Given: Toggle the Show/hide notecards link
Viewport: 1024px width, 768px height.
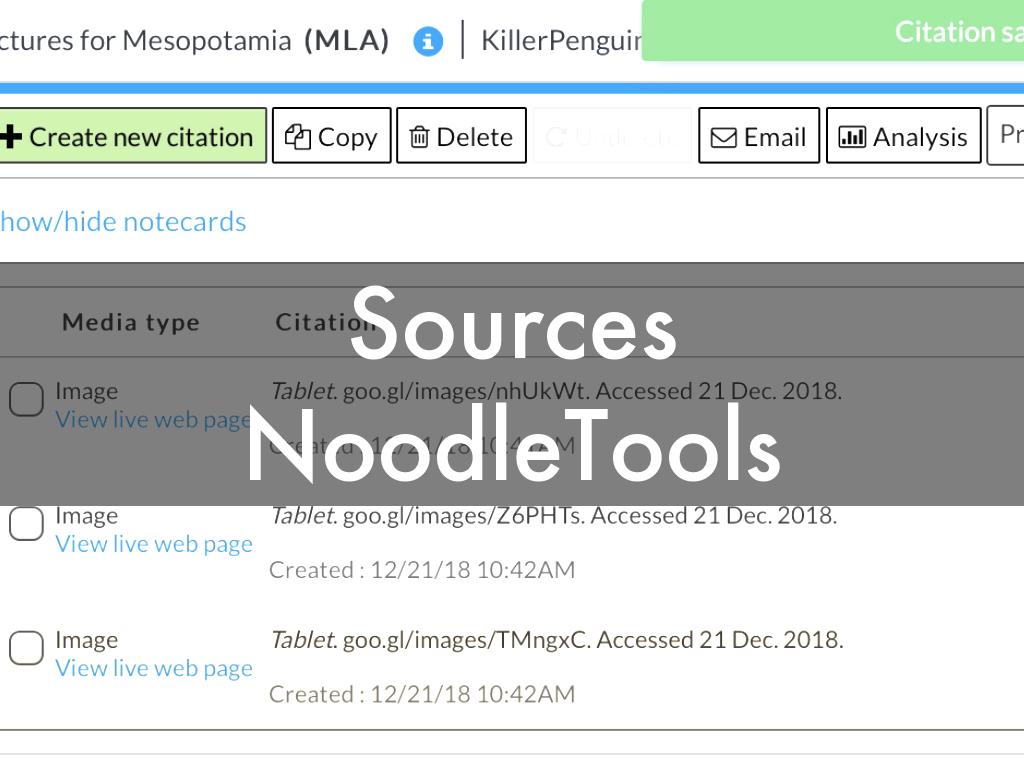Looking at the screenshot, I should pos(122,222).
